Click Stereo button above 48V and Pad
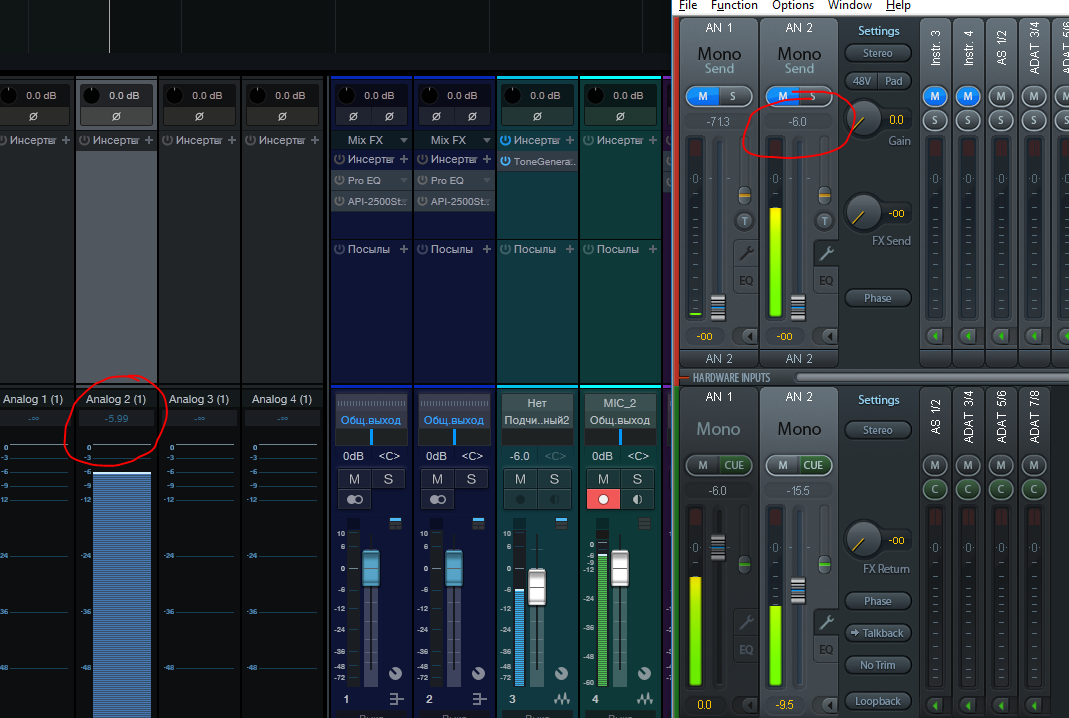1069x718 pixels. [x=877, y=53]
